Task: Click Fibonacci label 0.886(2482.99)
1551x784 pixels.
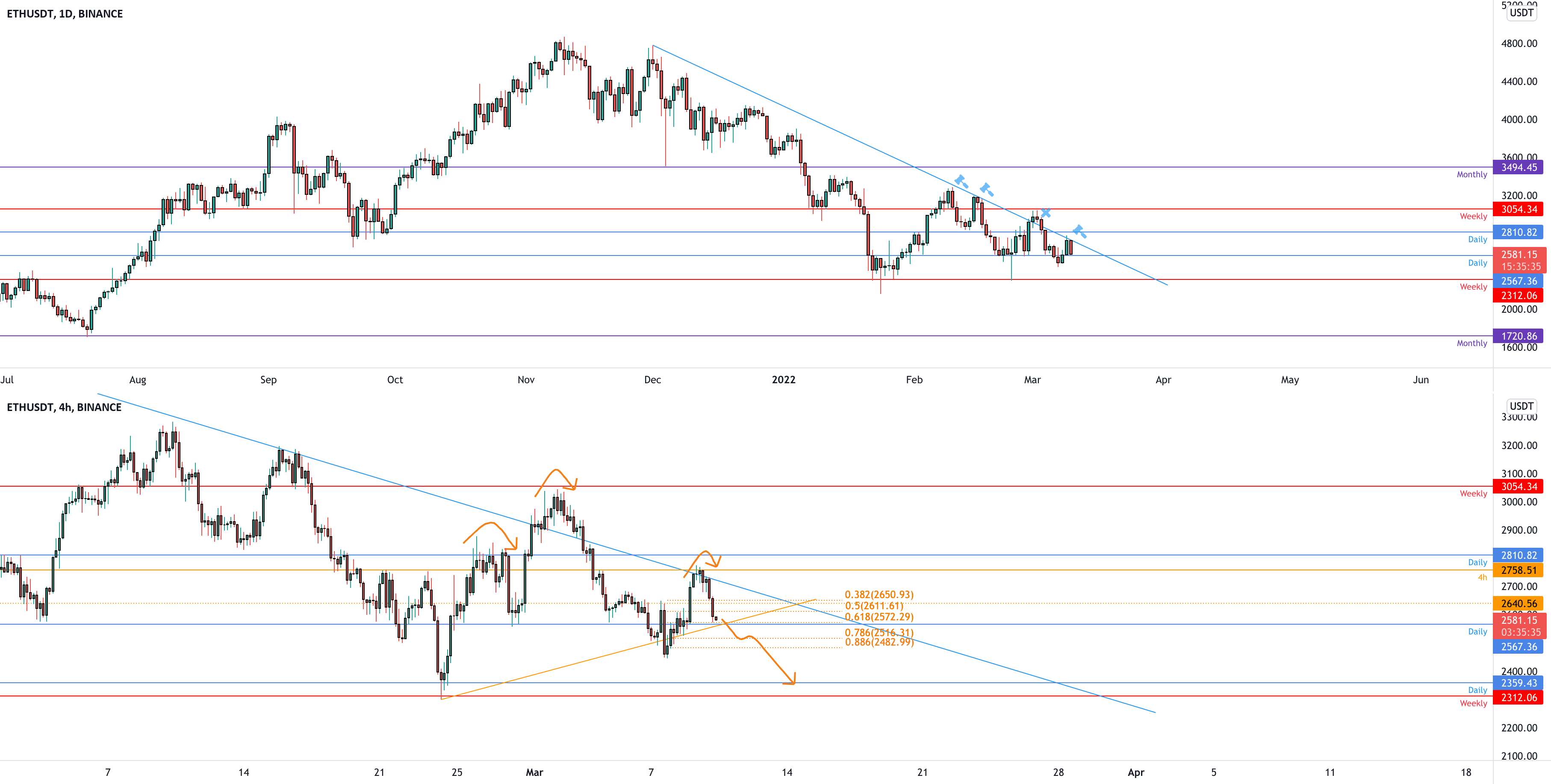Action: [x=879, y=642]
